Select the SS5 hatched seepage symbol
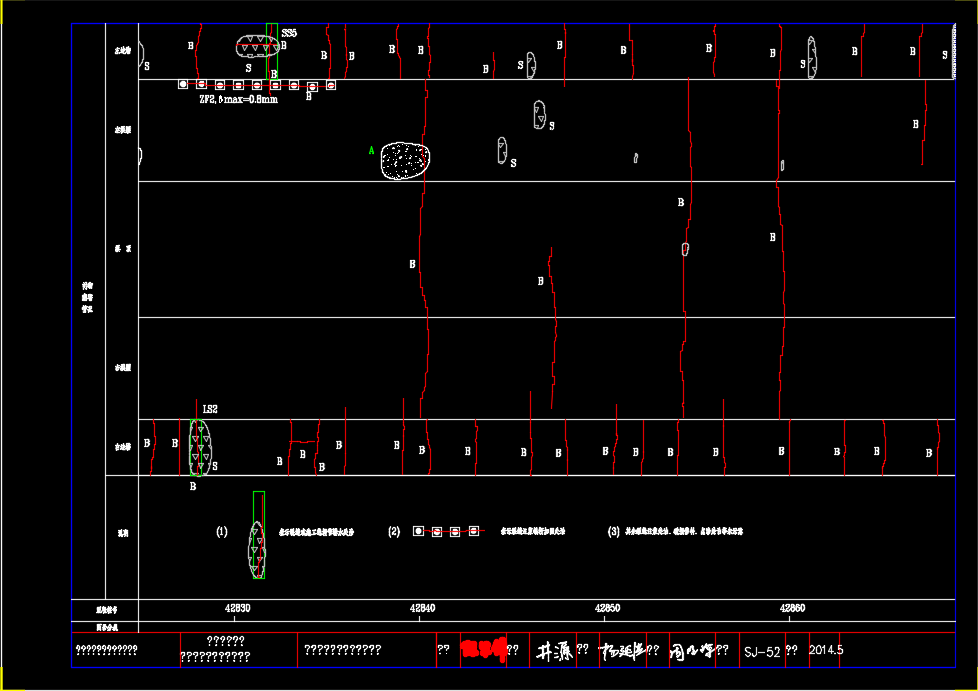 [255, 46]
